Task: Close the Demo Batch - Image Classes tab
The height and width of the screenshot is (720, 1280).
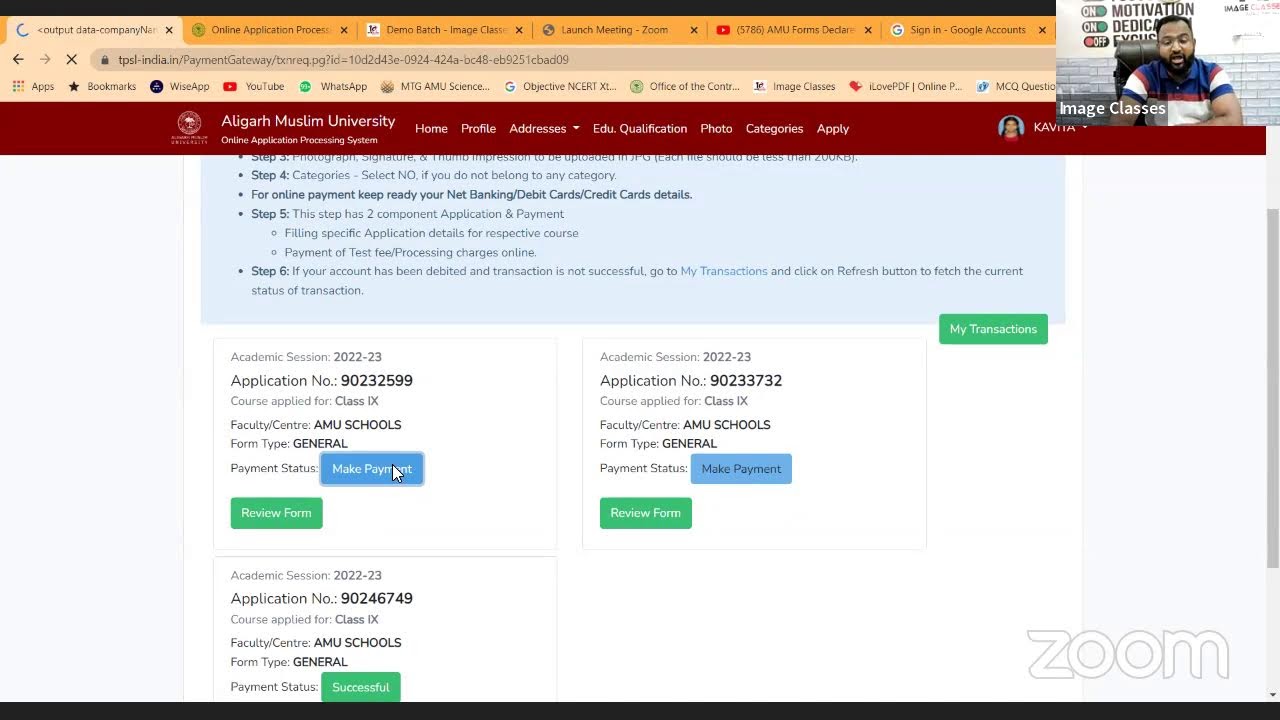Action: [x=519, y=30]
